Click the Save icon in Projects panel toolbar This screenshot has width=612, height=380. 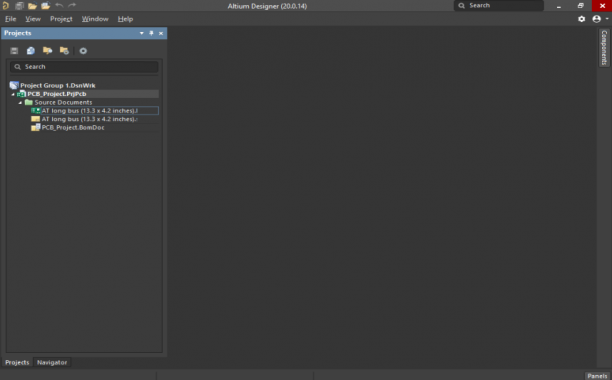pos(14,51)
